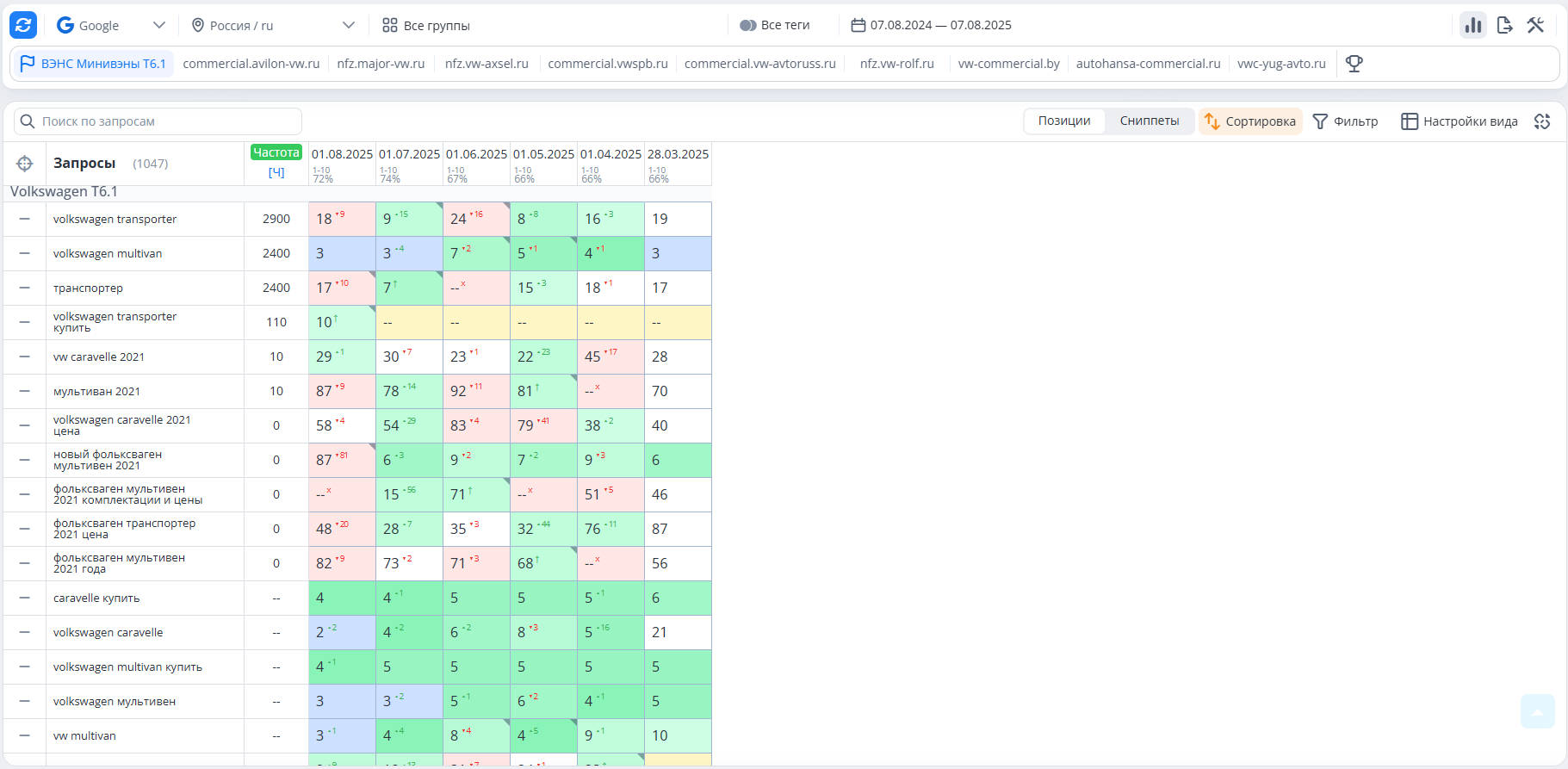This screenshot has height=769, width=1568.
Task: Click dash icon of caravelle купить row
Action: pos(25,598)
